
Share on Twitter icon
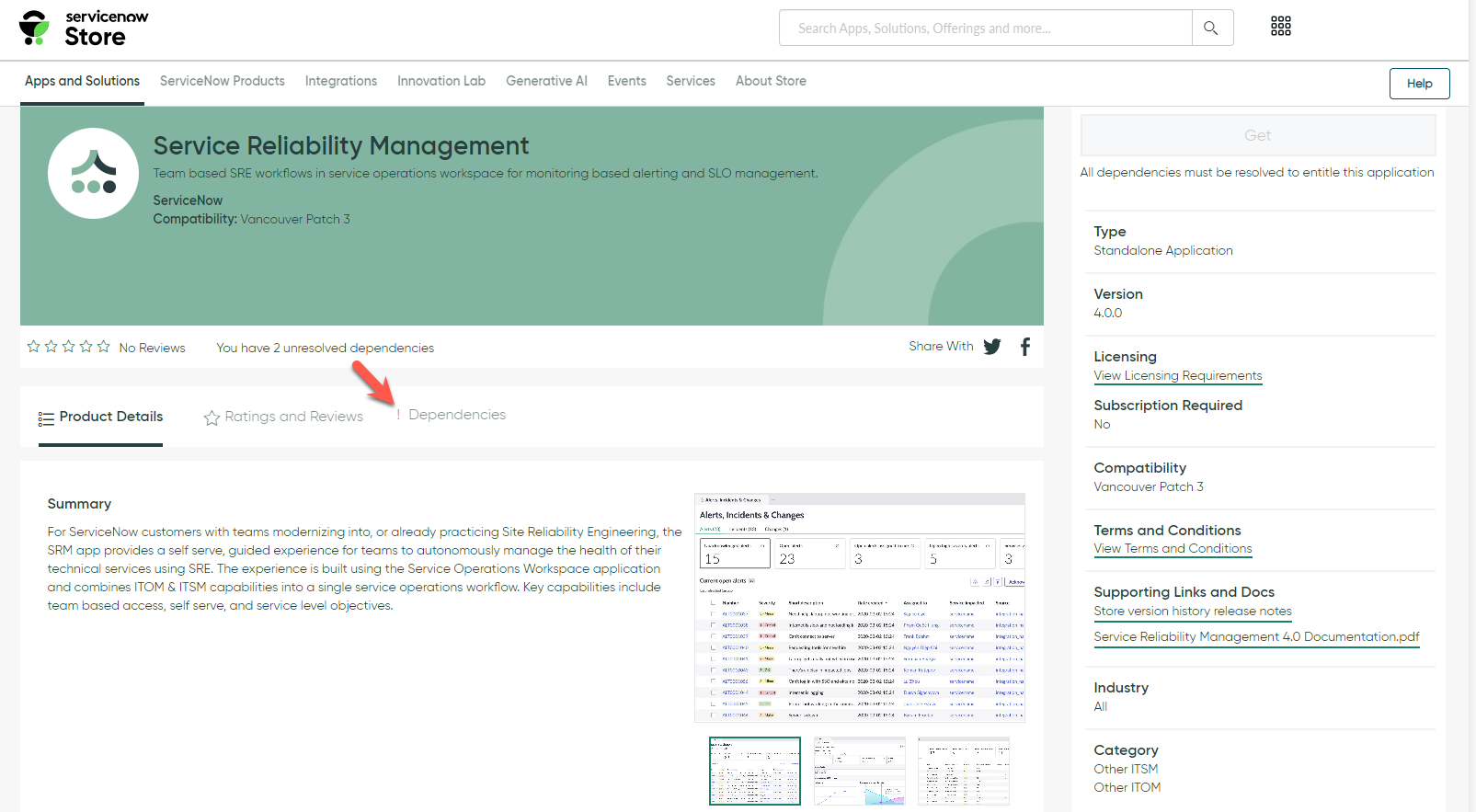(992, 347)
